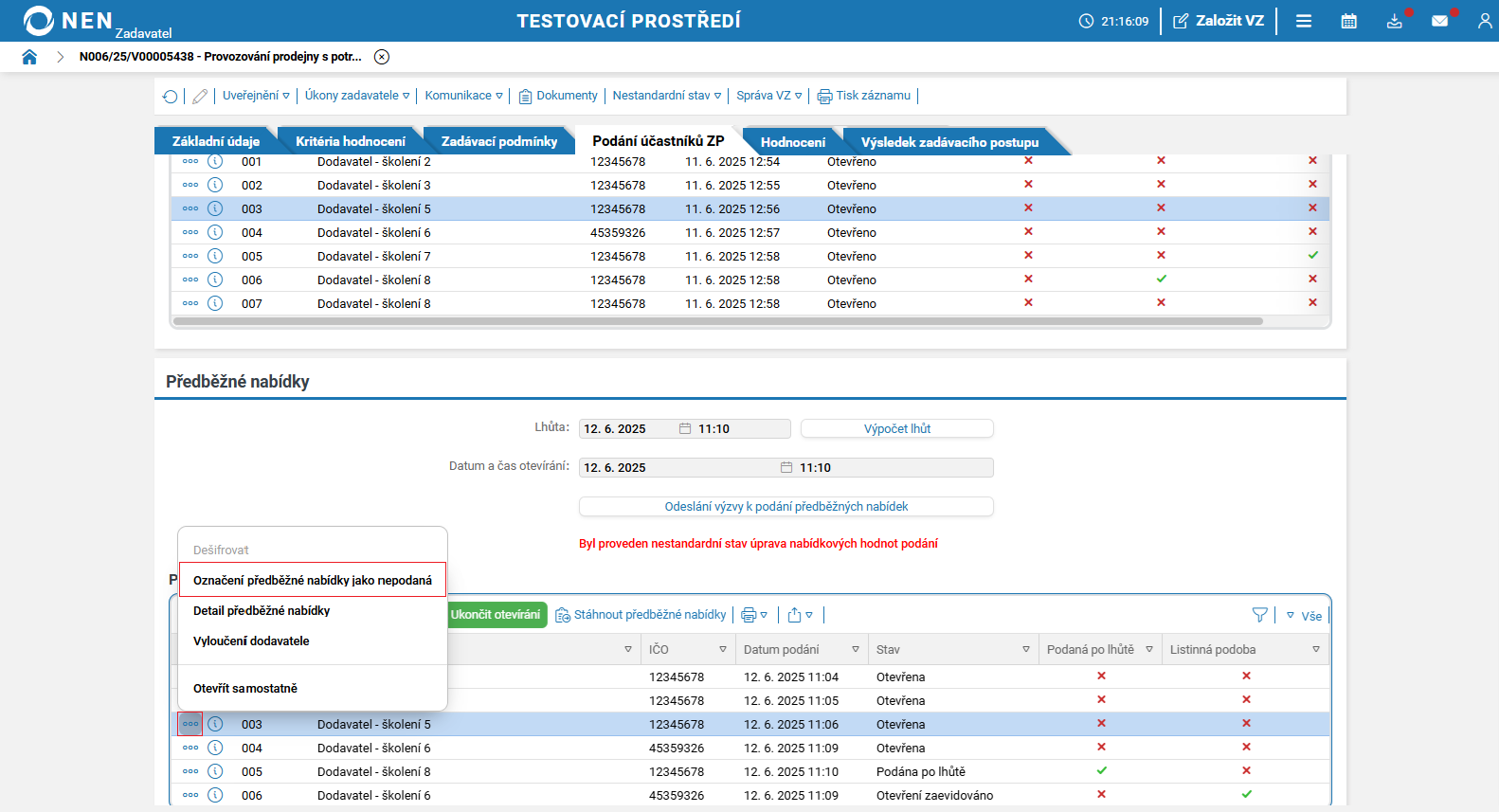Expand the Uveřejnění dropdown menu
This screenshot has width=1499, height=812.
pos(256,96)
